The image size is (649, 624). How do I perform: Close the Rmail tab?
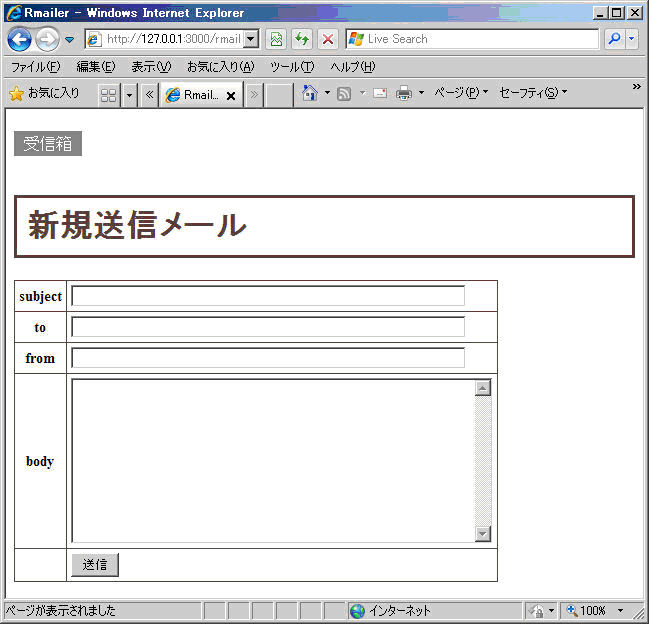click(231, 96)
